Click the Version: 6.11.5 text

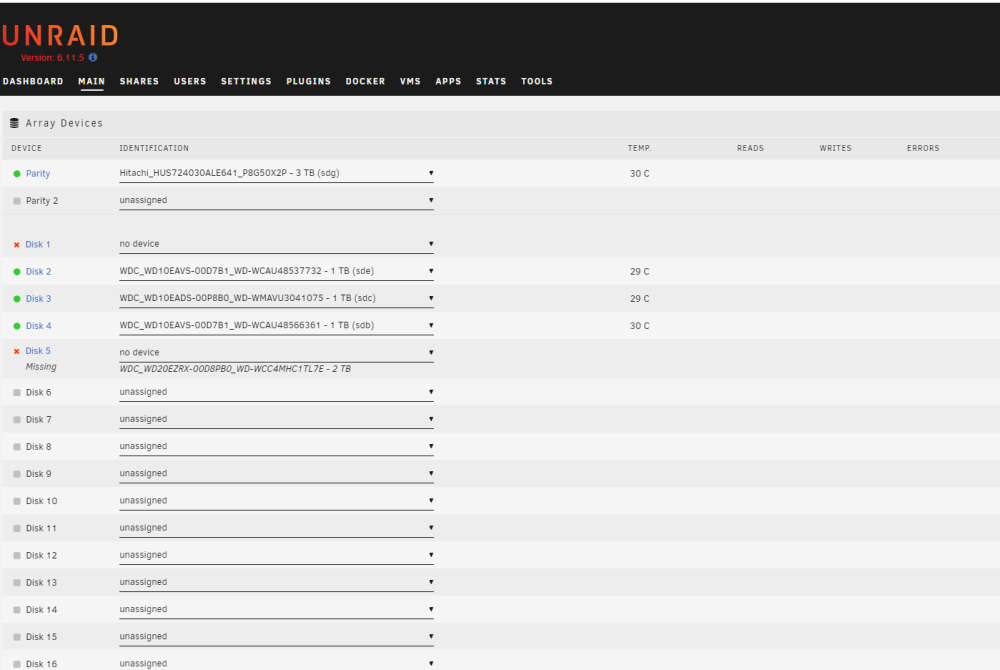tap(52, 57)
